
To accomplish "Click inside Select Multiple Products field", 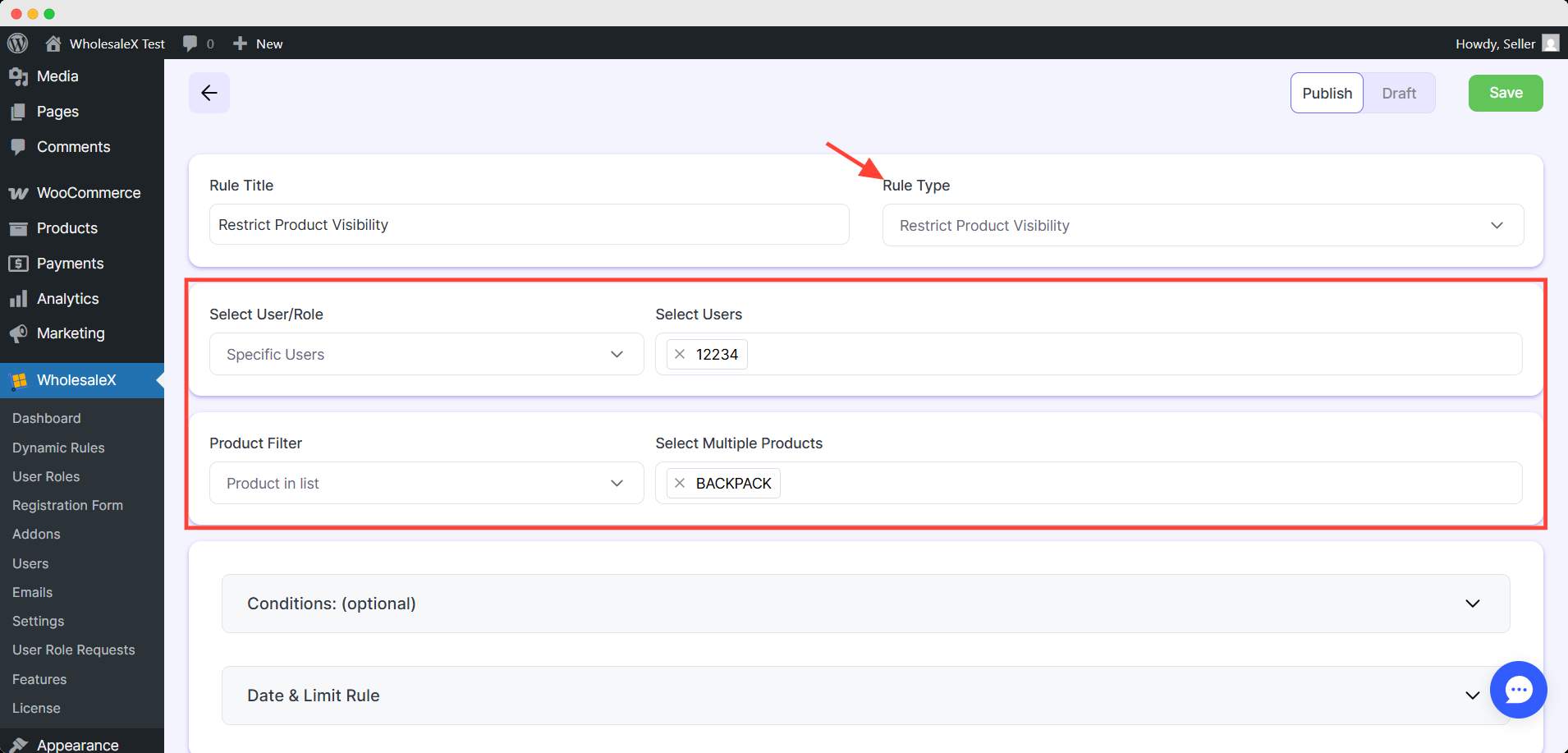I will click(1089, 483).
